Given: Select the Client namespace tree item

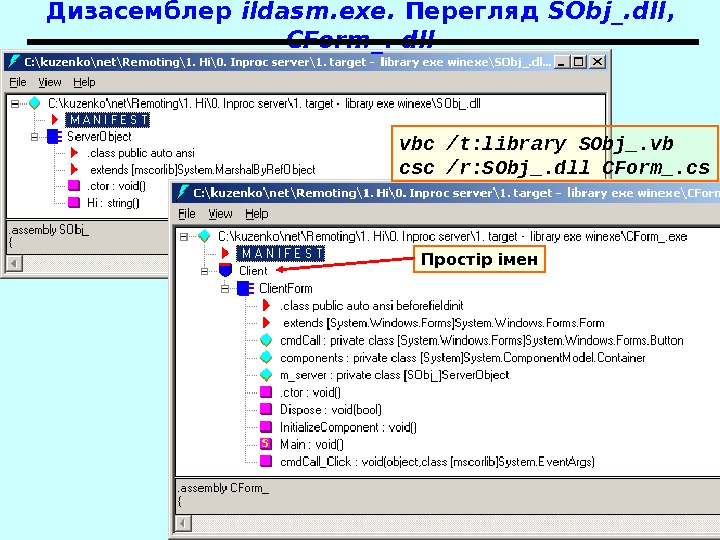Looking at the screenshot, I should click(253, 271).
